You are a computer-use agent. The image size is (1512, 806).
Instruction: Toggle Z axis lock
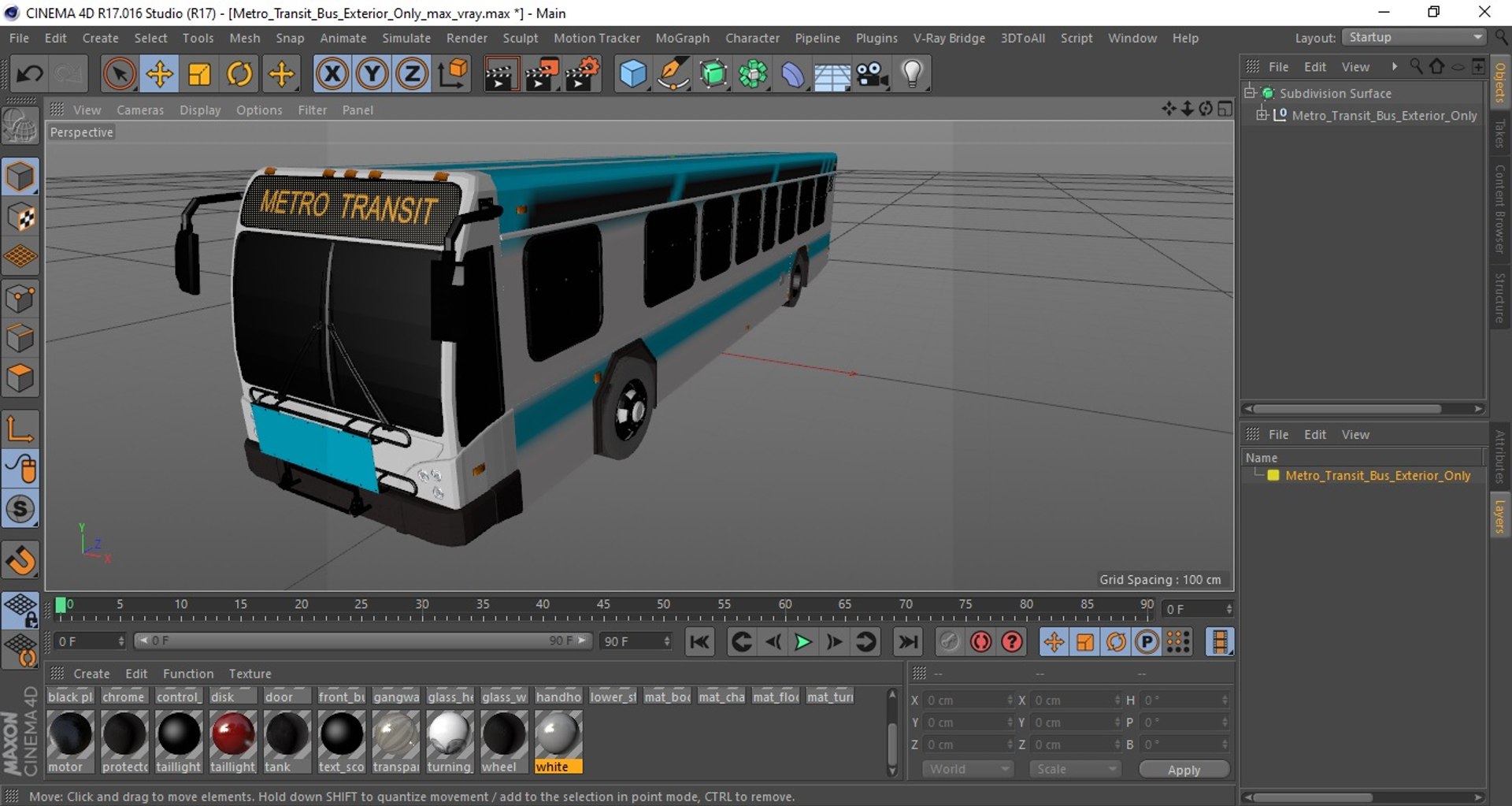click(x=411, y=74)
